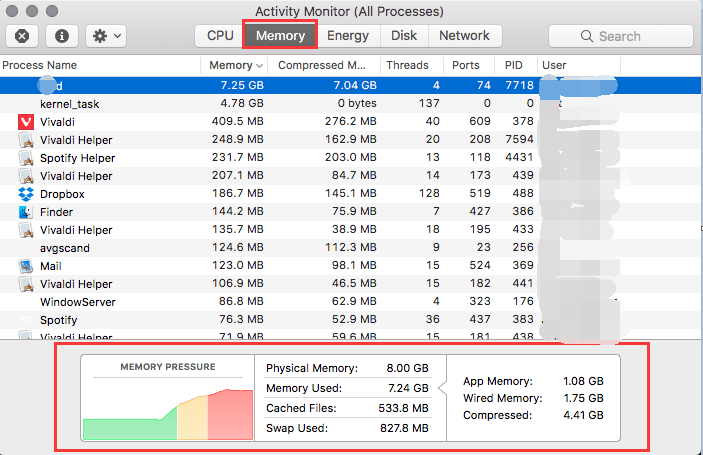Click the Wired Memory 1.75 GB value
Viewport: 703px width, 455px height.
pos(583,398)
